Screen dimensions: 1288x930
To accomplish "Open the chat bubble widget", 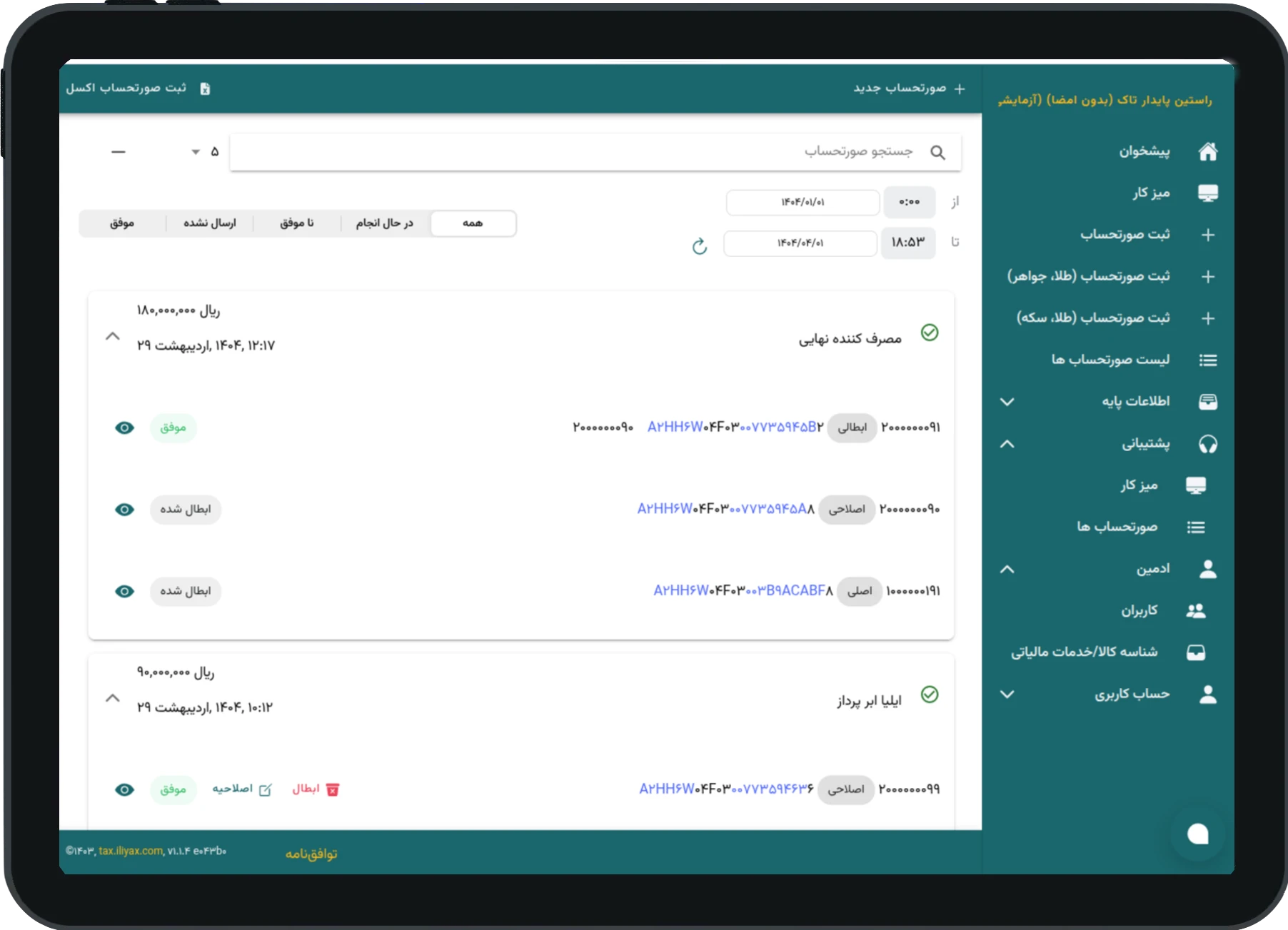I will pos(1197,834).
